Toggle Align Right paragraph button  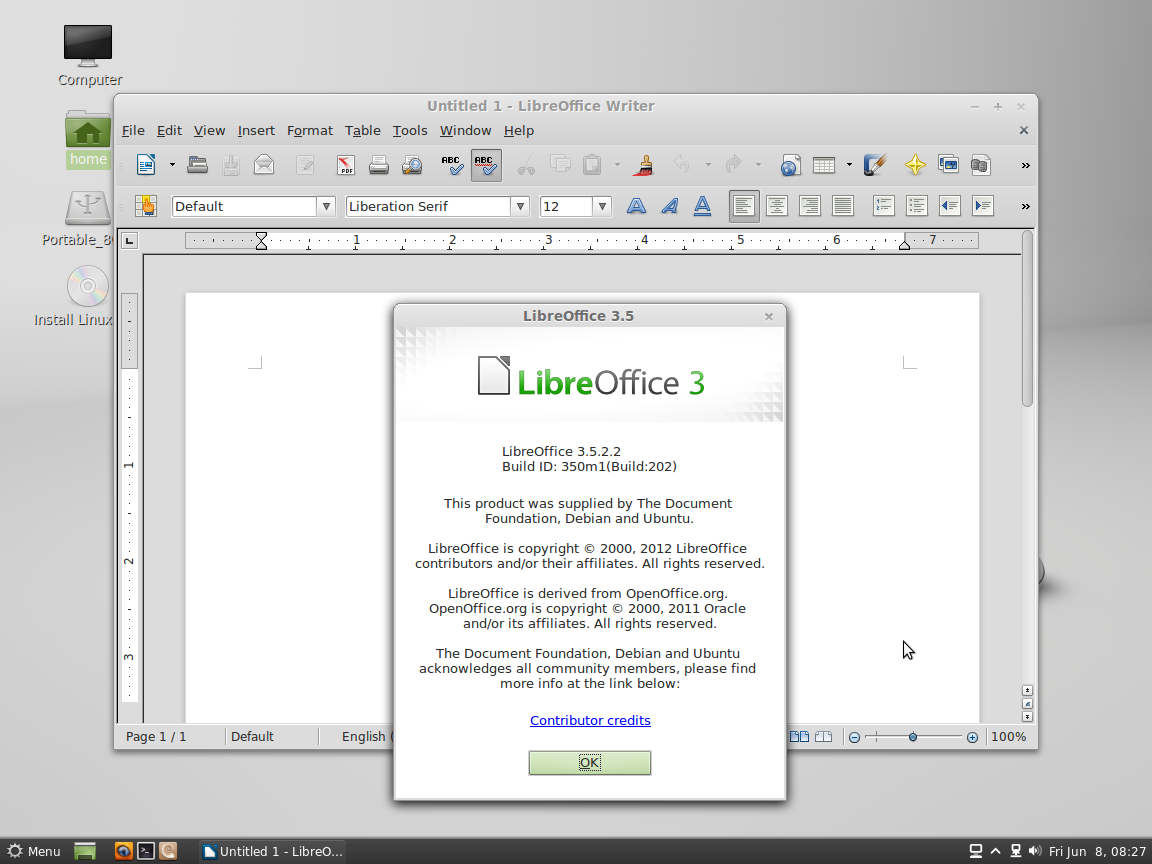810,206
